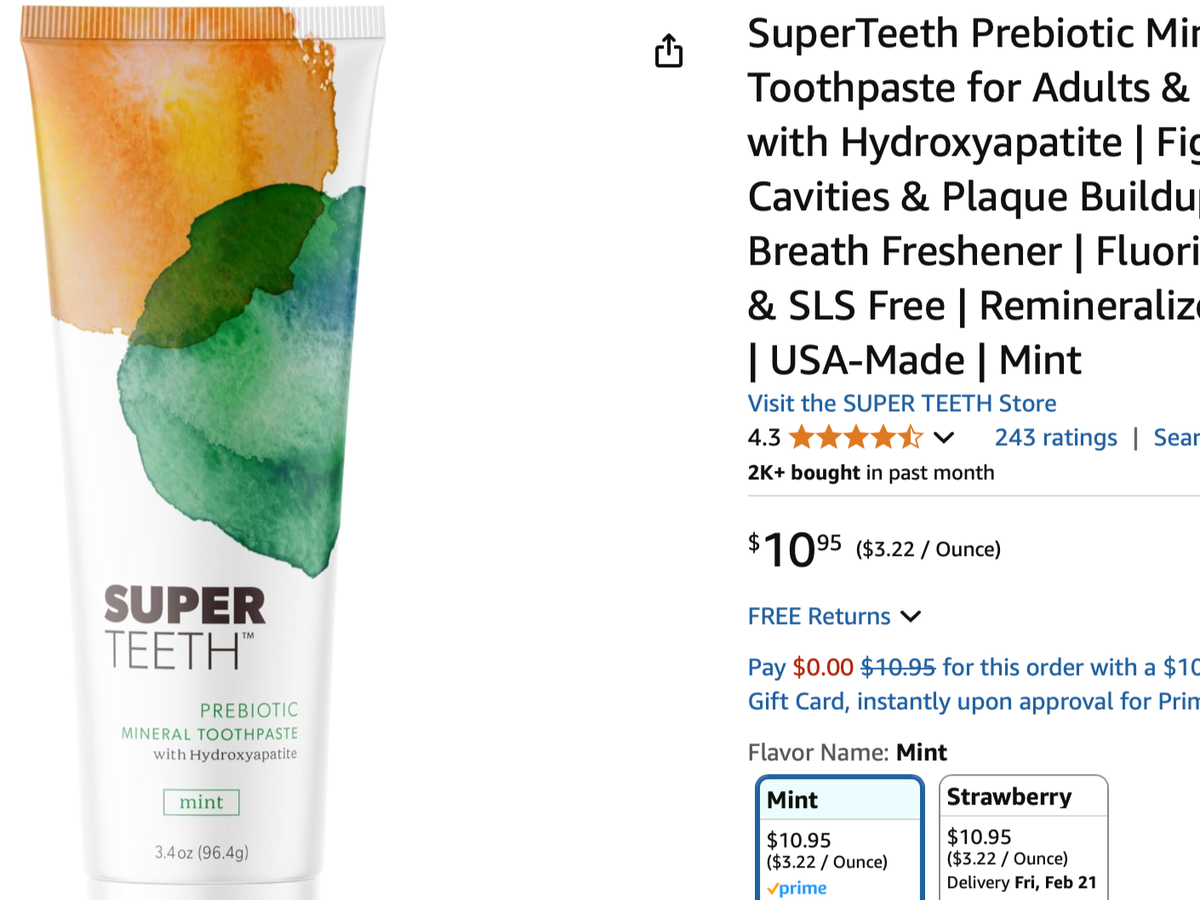Visit the SUPER TEETH Store link
This screenshot has height=900, width=1200.
click(x=901, y=404)
